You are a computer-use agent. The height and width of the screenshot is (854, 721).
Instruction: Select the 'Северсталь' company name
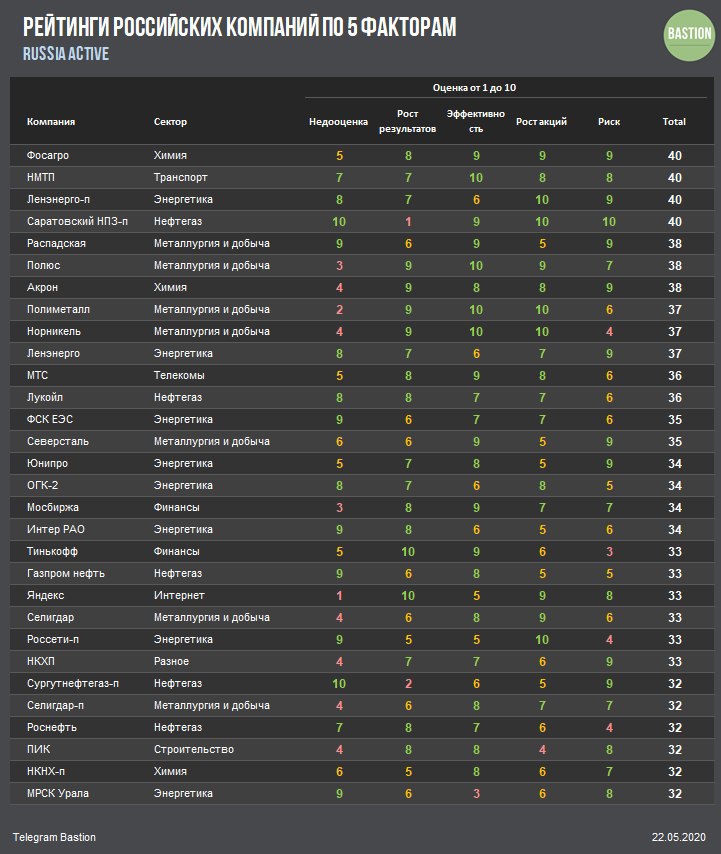[58, 441]
